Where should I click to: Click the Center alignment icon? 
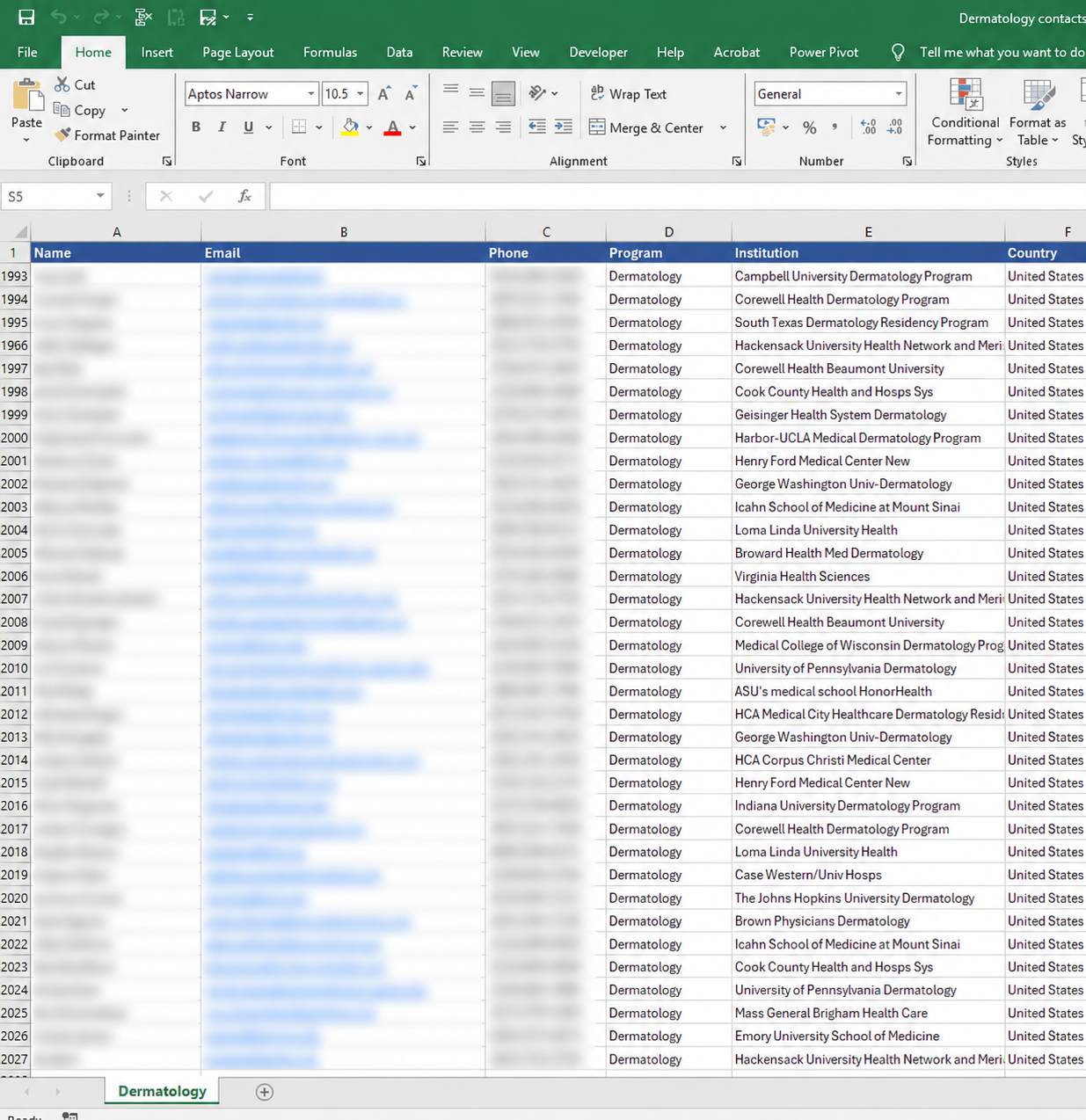(477, 127)
